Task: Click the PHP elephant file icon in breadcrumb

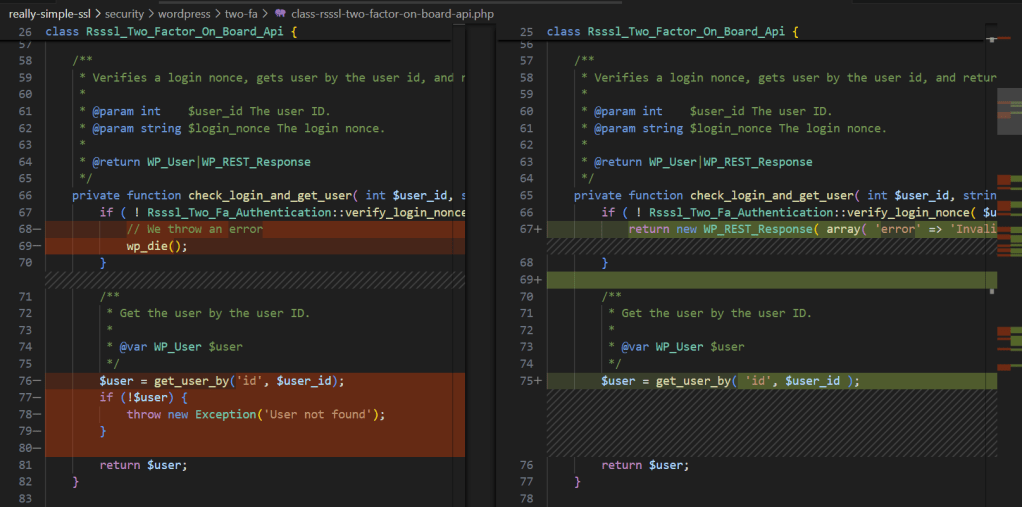Action: tap(279, 15)
